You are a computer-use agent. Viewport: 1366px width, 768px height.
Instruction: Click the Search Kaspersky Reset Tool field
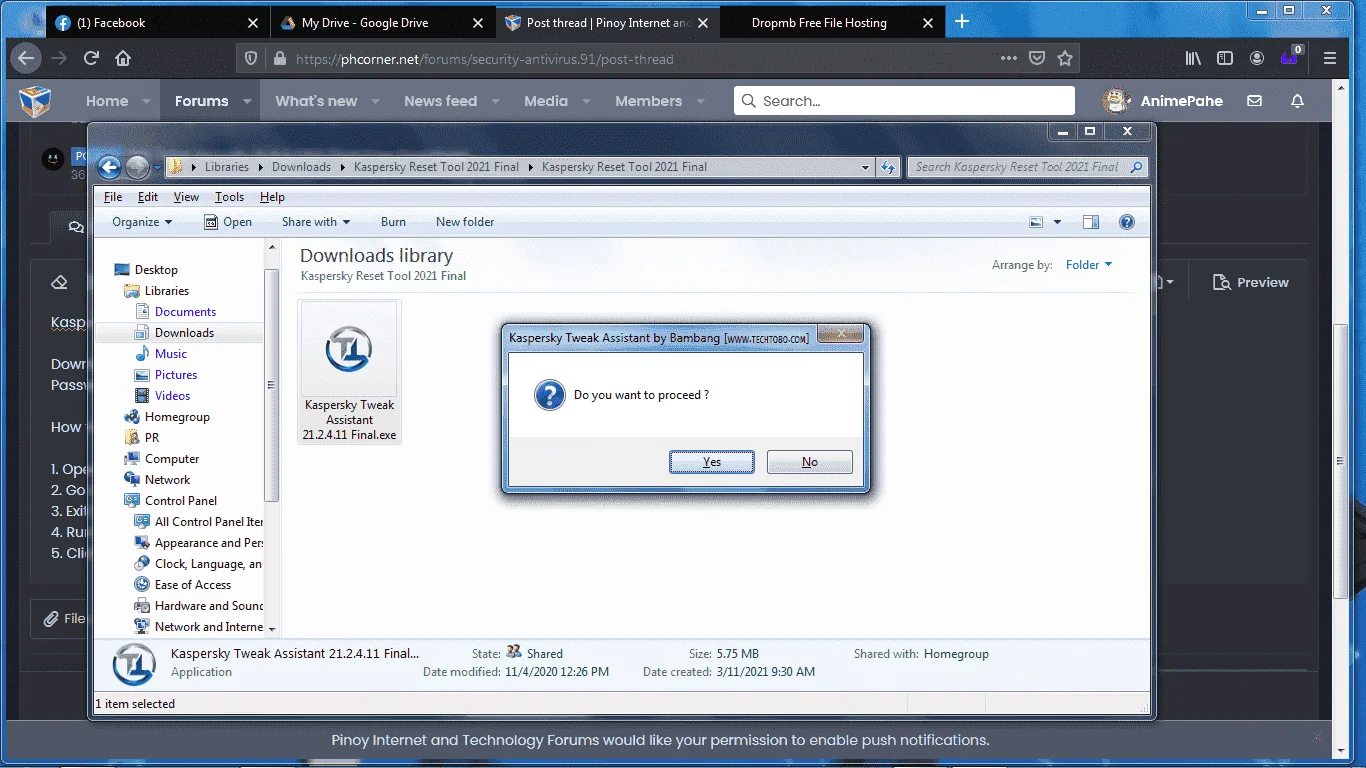(x=1027, y=167)
